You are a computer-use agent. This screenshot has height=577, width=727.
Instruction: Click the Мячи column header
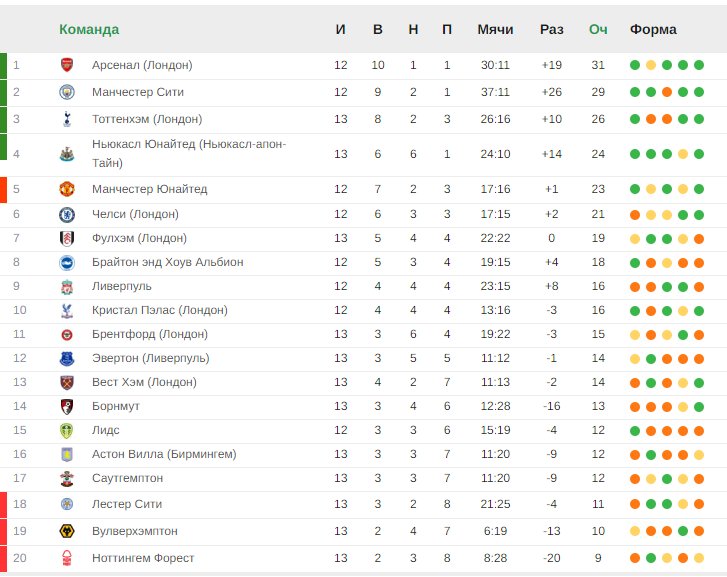[495, 29]
